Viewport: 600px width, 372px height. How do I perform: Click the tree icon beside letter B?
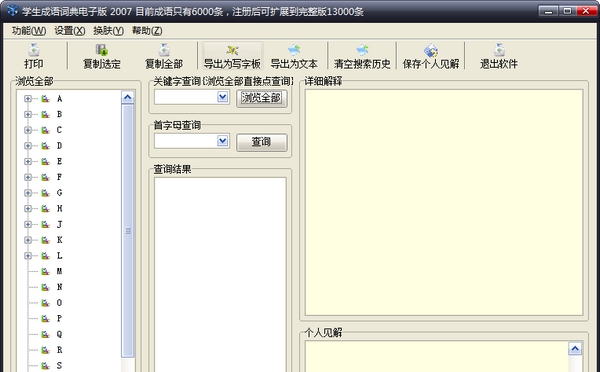tap(46, 114)
